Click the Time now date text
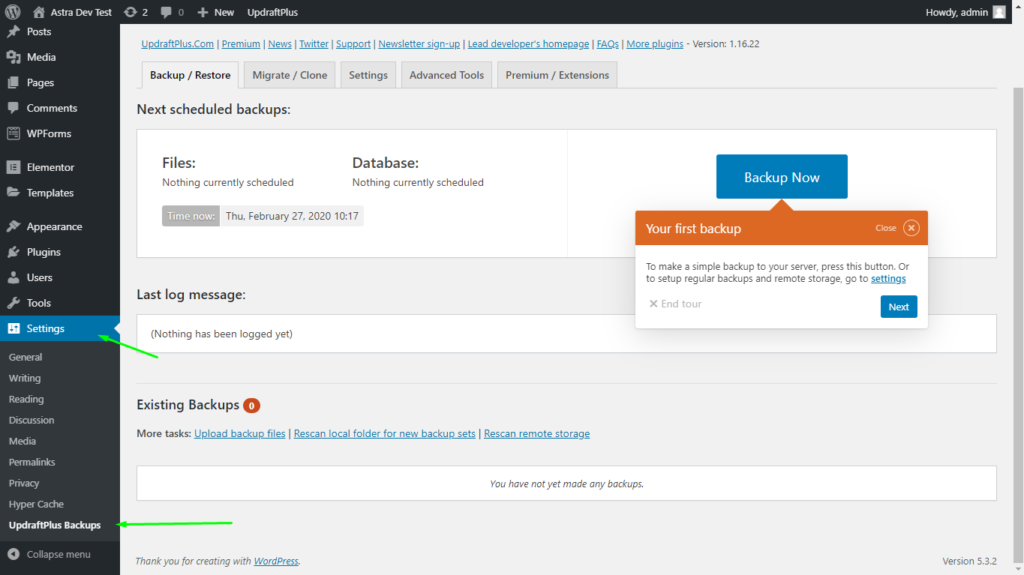The width and height of the screenshot is (1024, 575). [292, 216]
